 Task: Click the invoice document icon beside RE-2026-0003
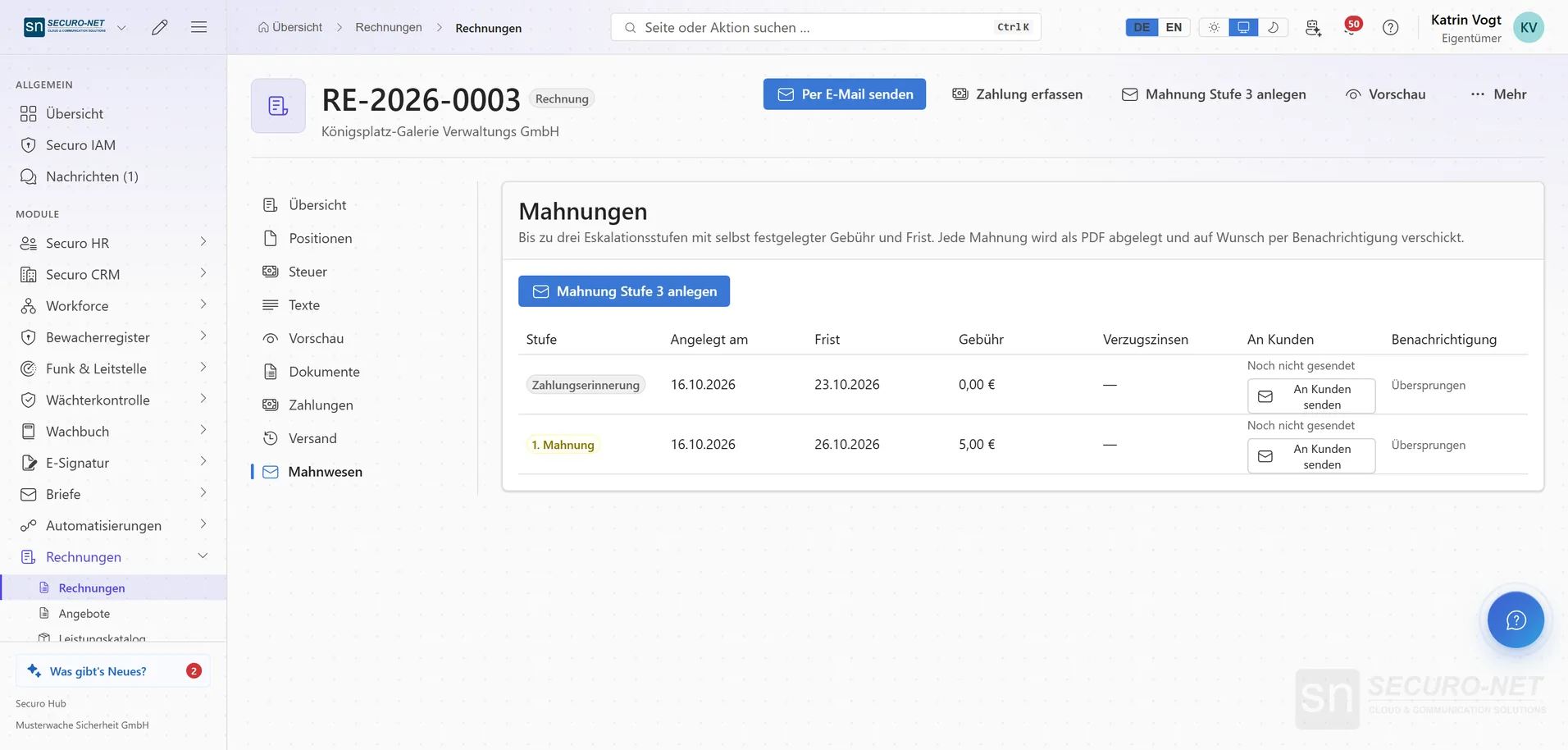pyautogui.click(x=278, y=106)
